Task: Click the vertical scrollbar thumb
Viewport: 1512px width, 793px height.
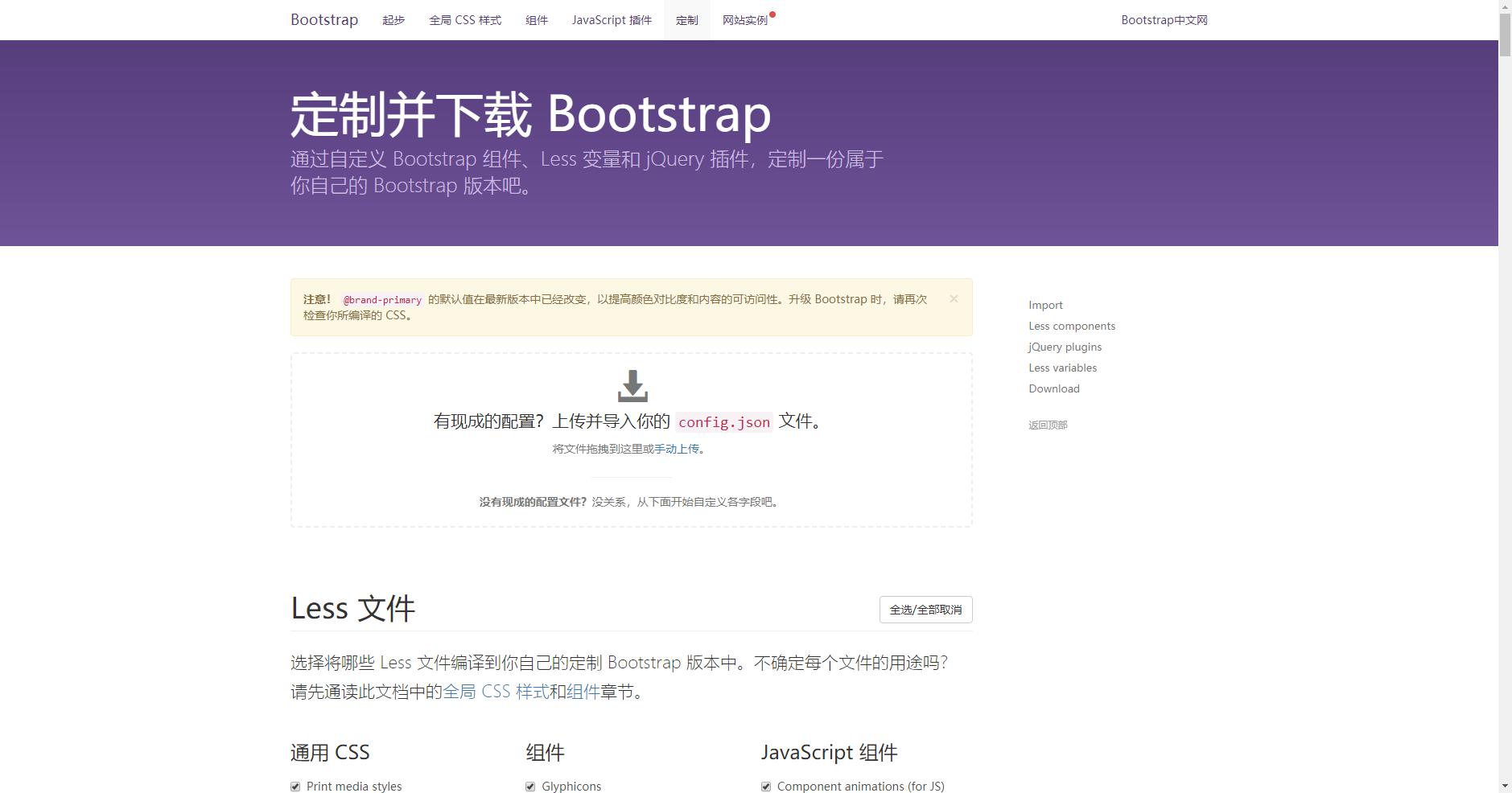Action: (x=1505, y=35)
